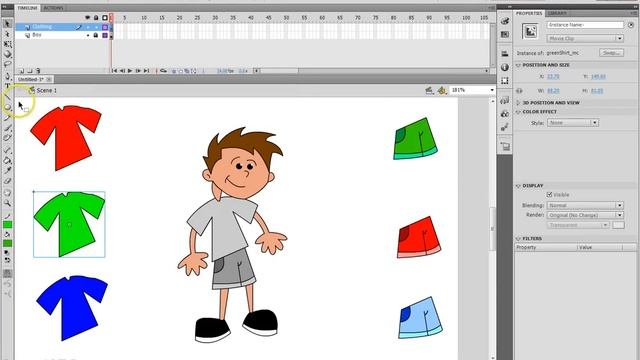Screen dimensions: 640x360
Task: Step forward one frame
Action: click(x=138, y=71)
